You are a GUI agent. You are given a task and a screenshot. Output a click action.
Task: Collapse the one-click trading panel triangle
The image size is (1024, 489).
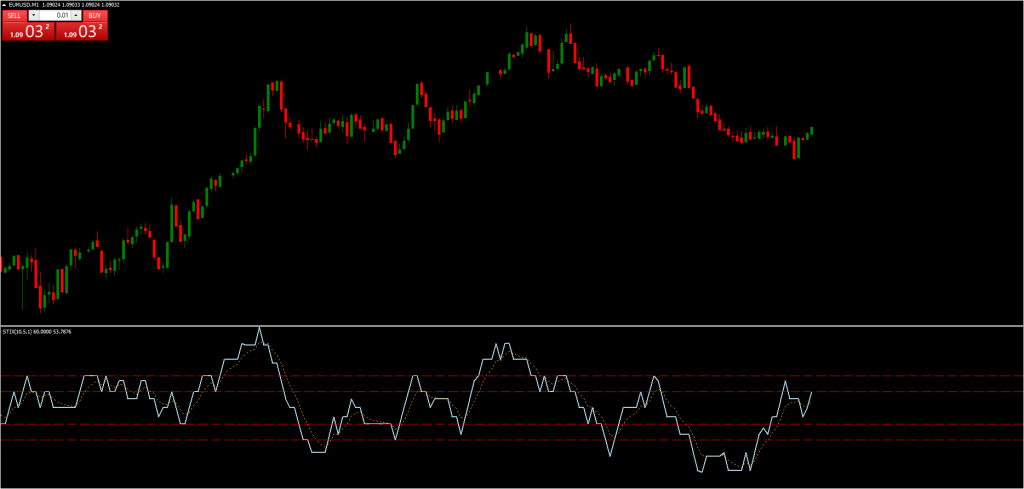4,5
